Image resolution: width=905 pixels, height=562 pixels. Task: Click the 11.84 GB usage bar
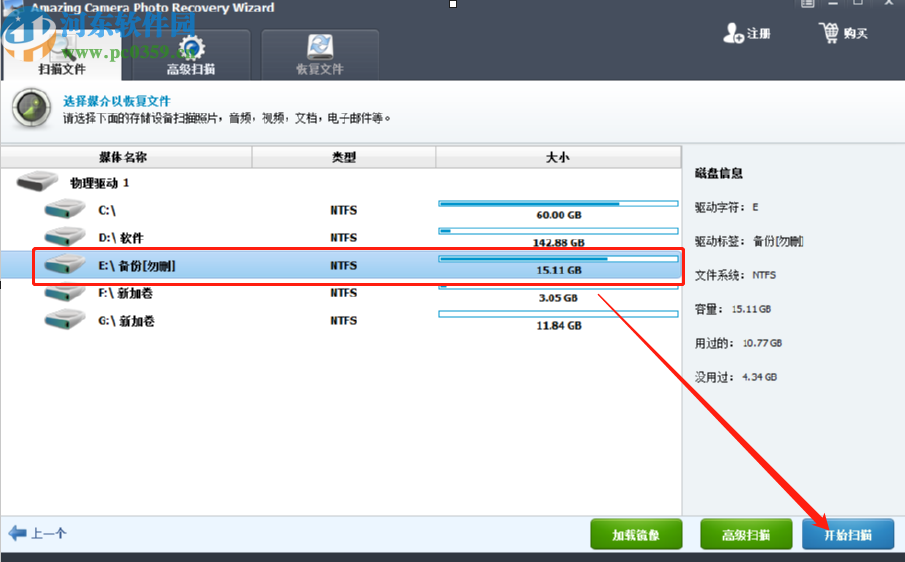[558, 314]
